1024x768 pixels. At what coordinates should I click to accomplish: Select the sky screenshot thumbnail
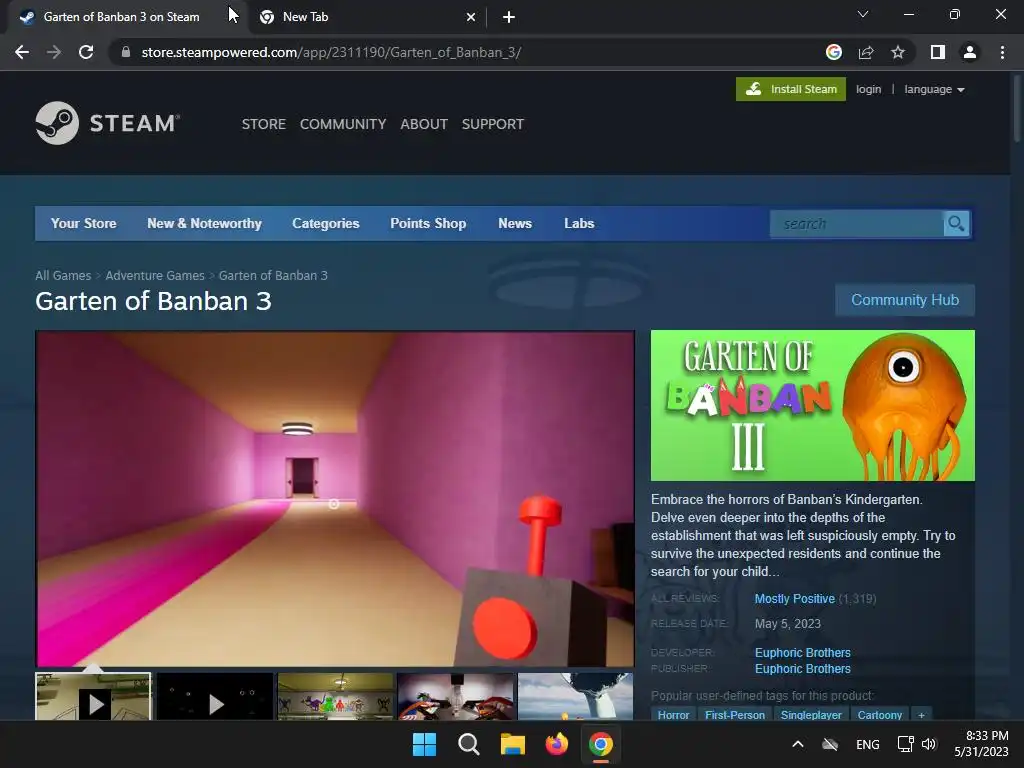tap(575, 697)
